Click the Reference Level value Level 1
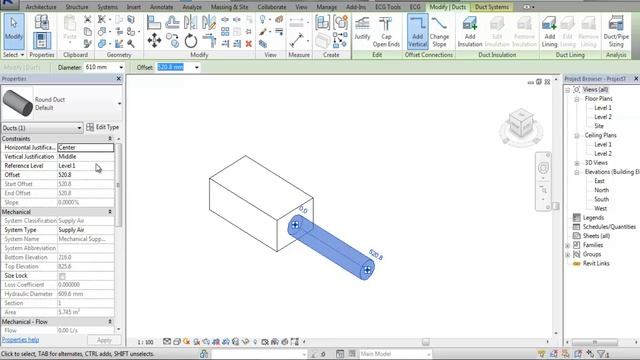This screenshot has width=640, height=360. (85, 166)
